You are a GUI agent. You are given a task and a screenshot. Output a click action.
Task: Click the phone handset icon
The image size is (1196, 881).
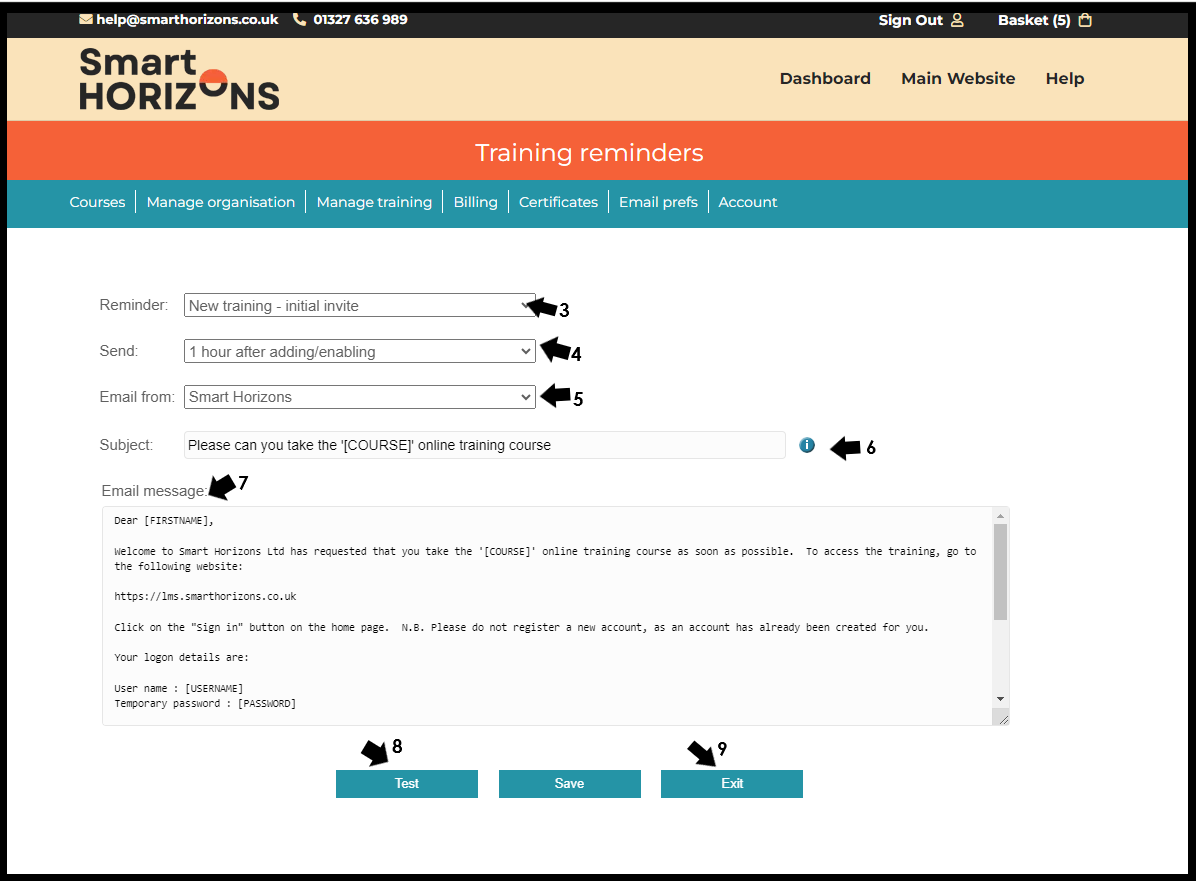(x=300, y=19)
